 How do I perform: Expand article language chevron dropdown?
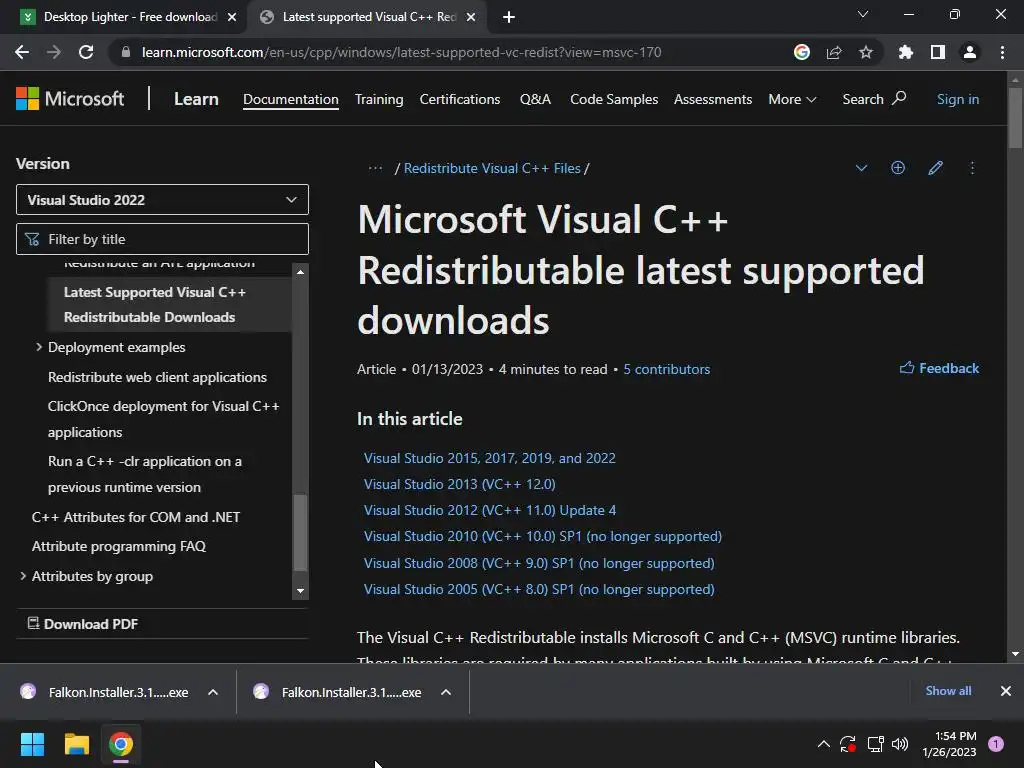pyautogui.click(x=861, y=168)
